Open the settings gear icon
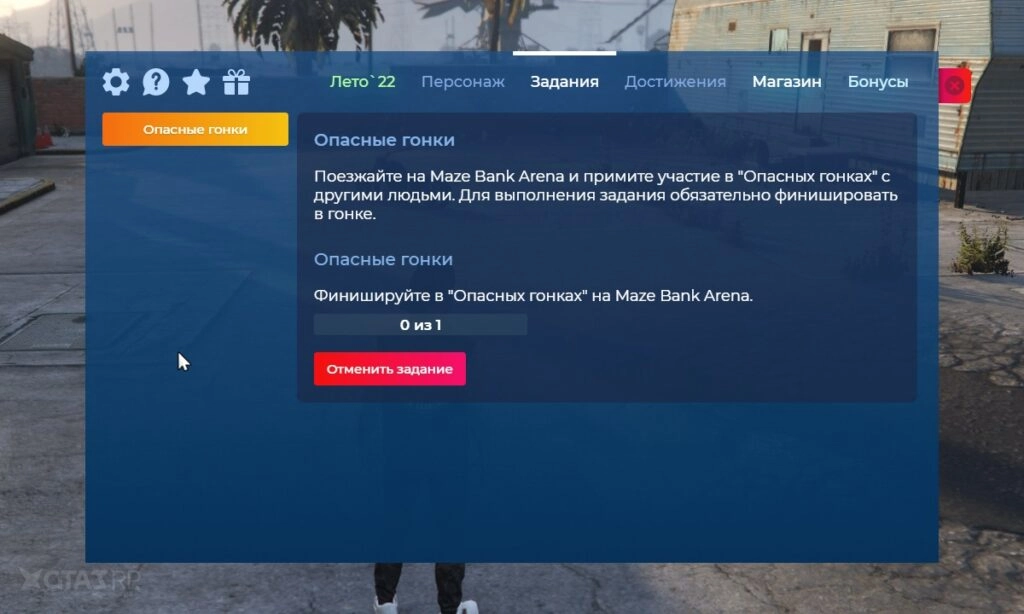The image size is (1024, 614). point(115,83)
